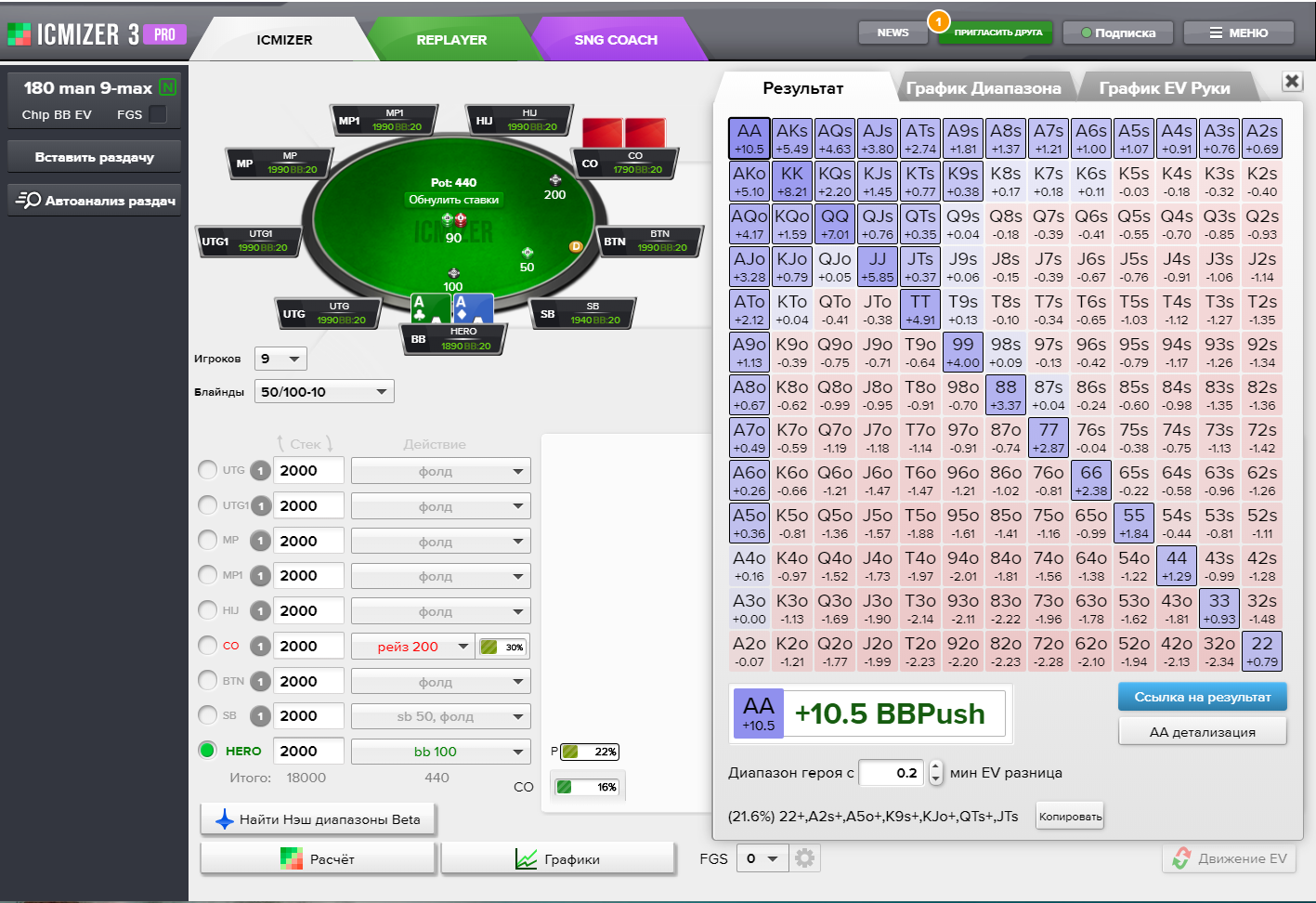Open the МЕНЮ button
This screenshot has height=903, width=1316.
[1239, 33]
